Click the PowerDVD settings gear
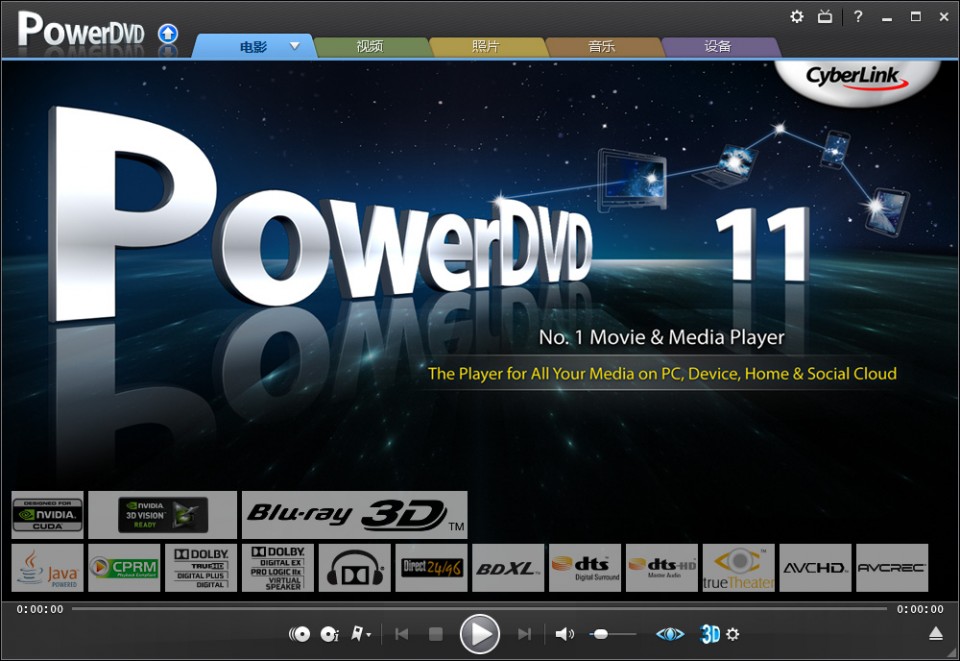 pos(797,17)
